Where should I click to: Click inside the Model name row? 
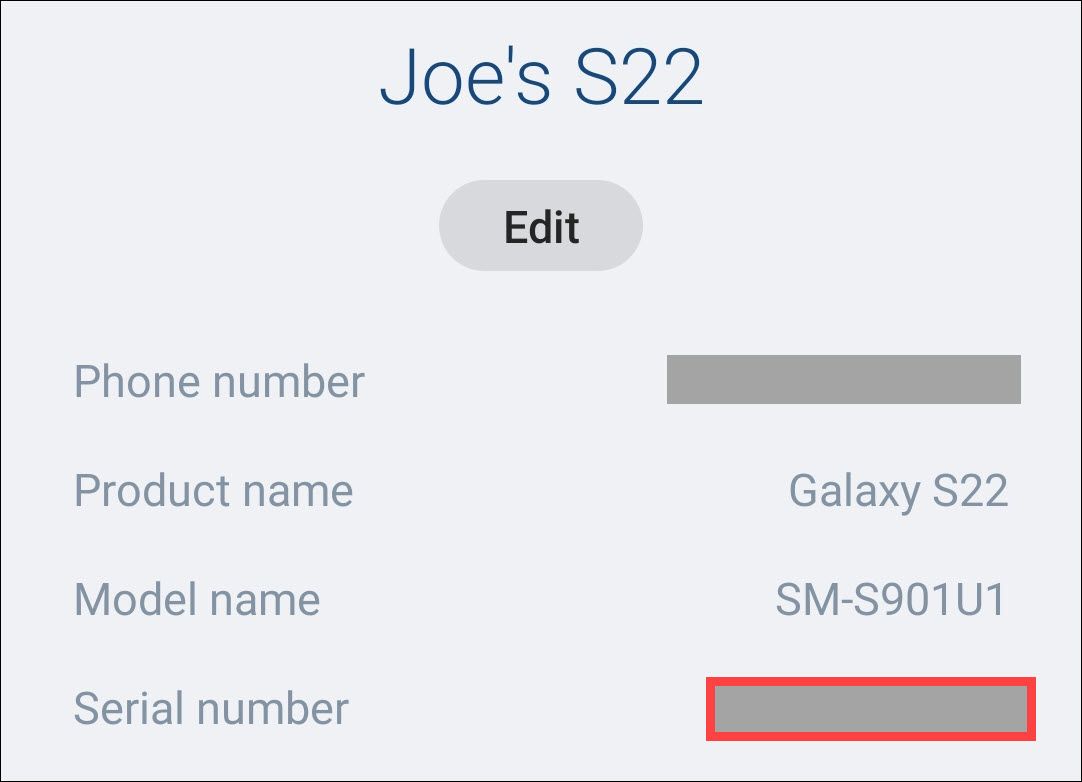(540, 599)
